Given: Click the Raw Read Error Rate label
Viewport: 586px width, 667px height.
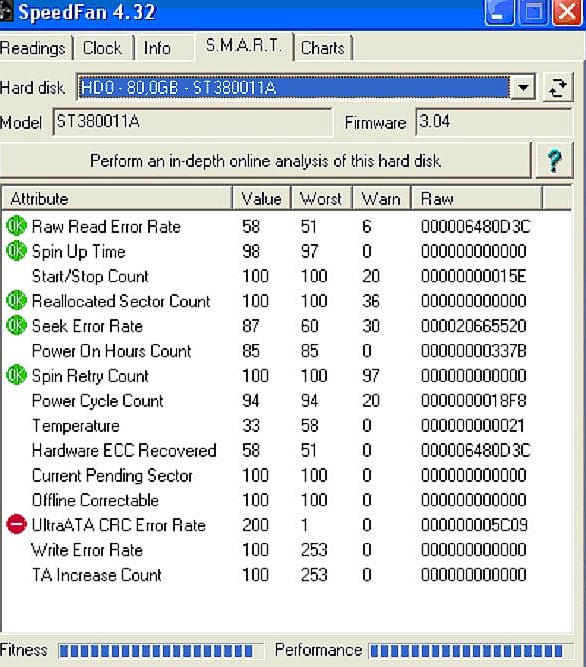Looking at the screenshot, I should [x=106, y=227].
